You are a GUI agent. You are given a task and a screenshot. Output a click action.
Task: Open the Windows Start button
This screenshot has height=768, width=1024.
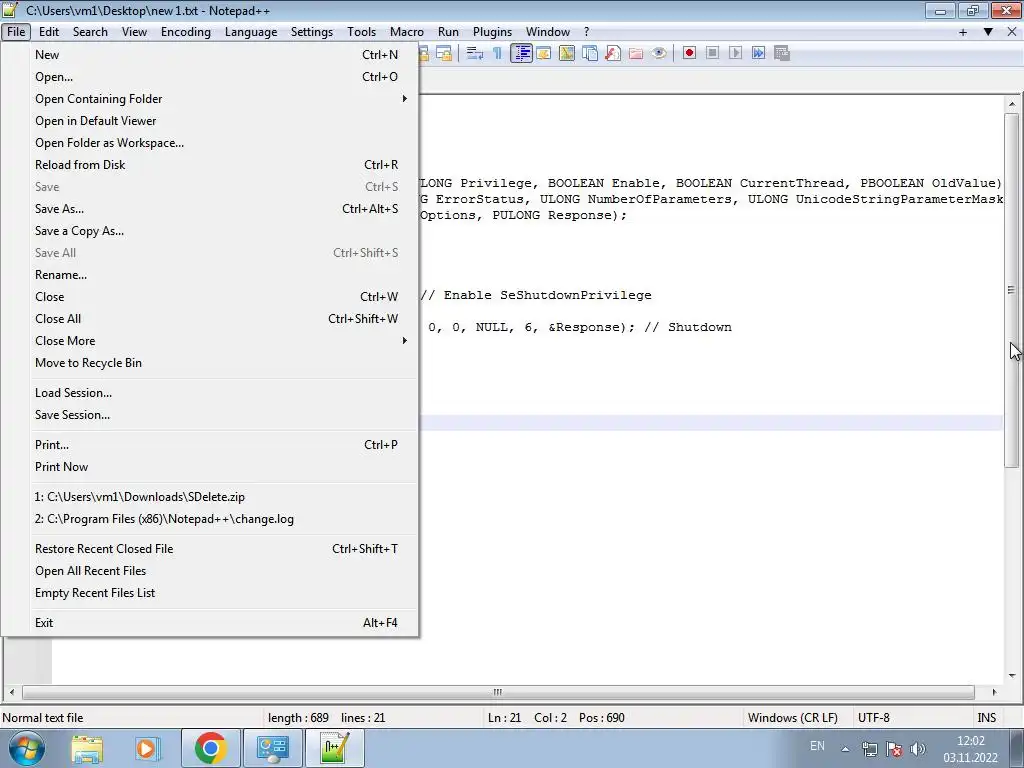[x=26, y=748]
